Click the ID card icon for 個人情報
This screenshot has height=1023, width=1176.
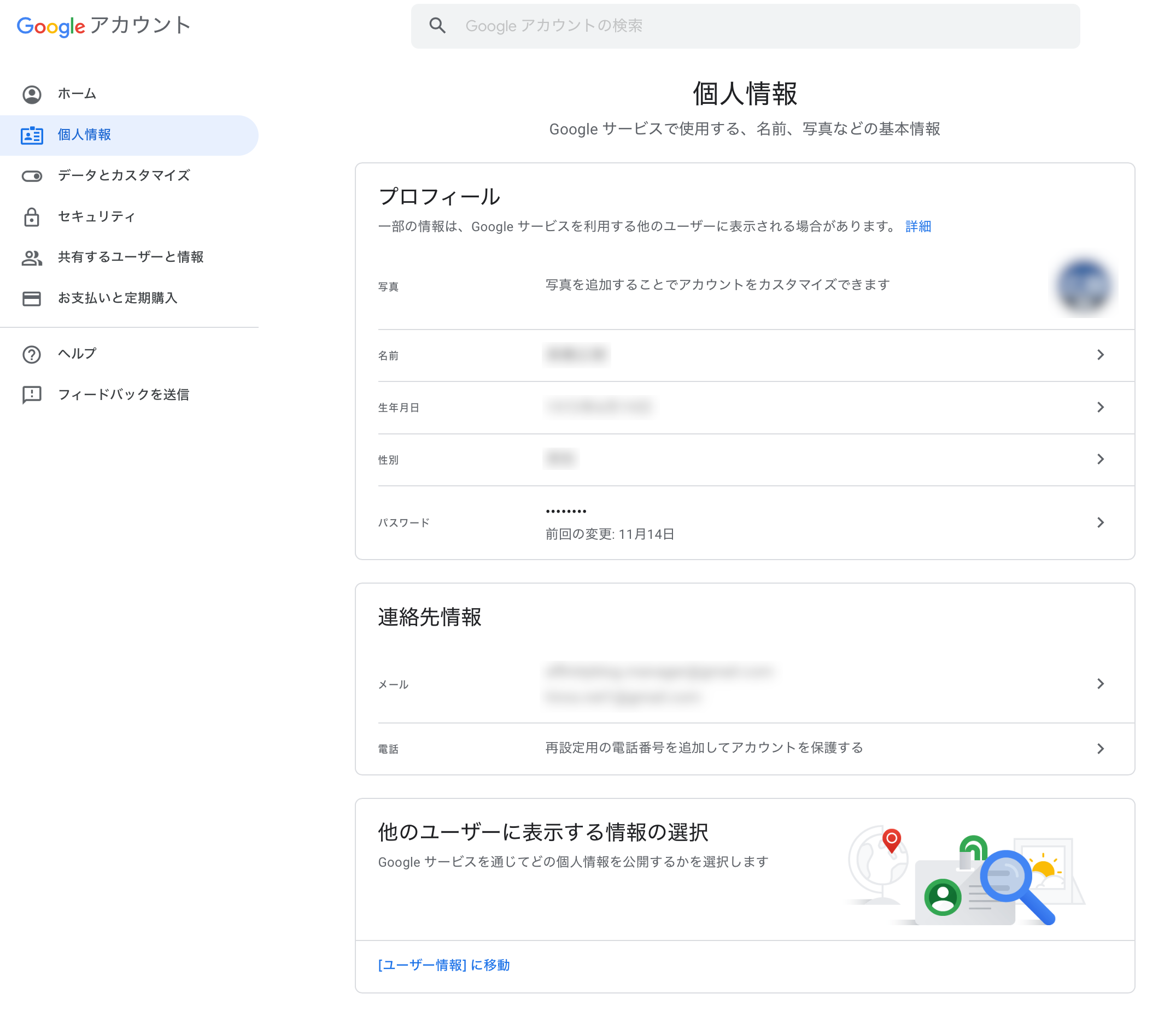coord(31,136)
